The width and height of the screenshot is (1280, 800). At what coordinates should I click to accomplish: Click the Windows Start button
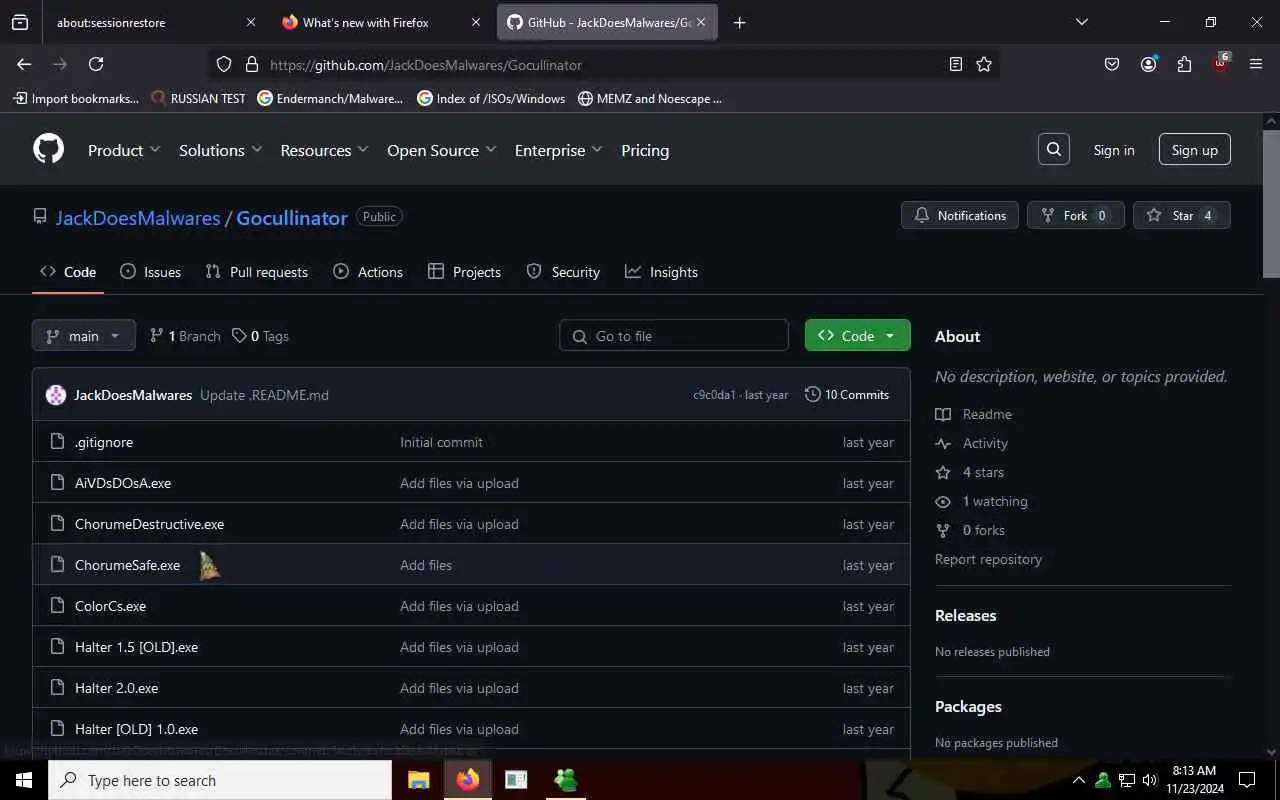coord(24,780)
